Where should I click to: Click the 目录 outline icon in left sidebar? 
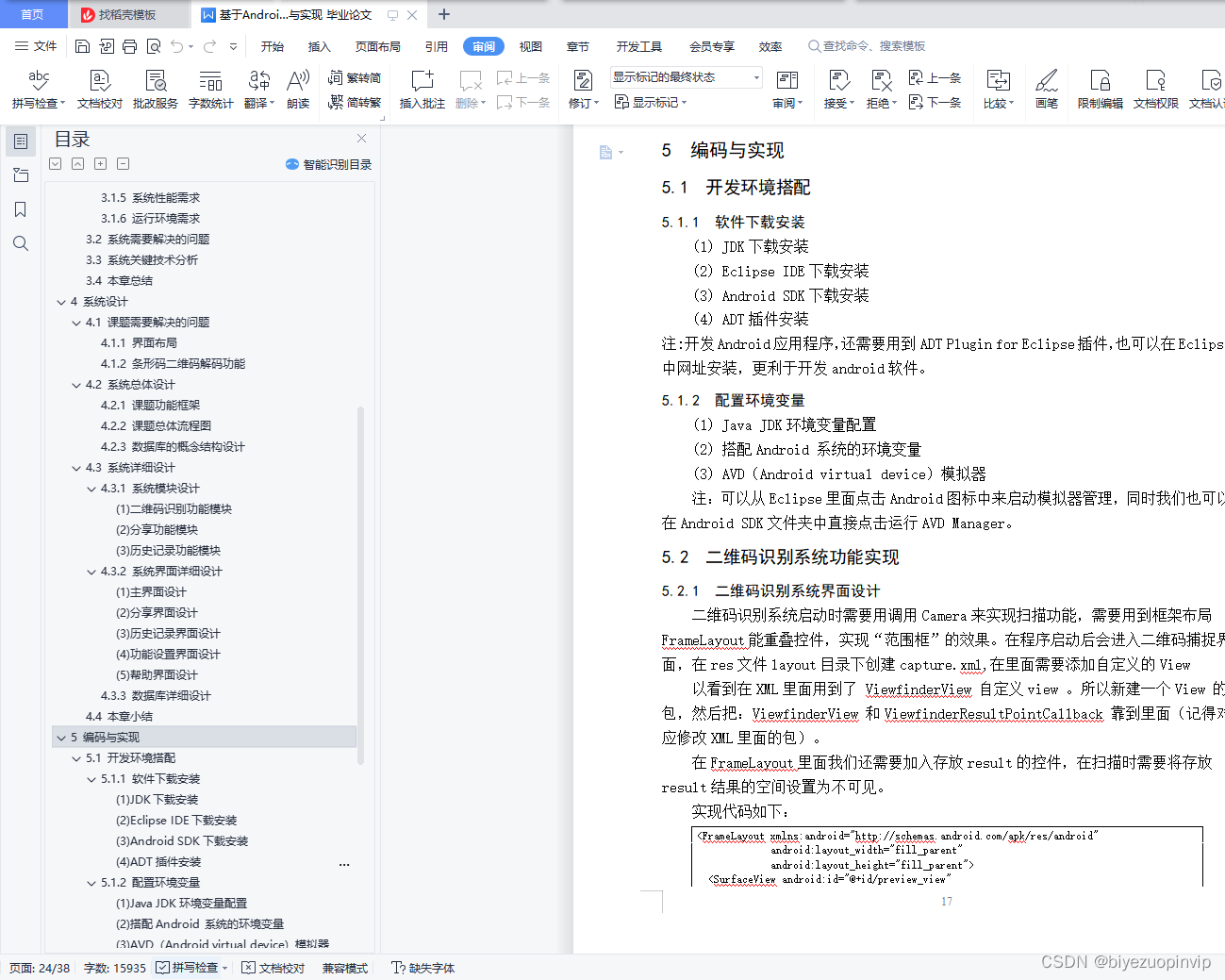click(x=20, y=141)
